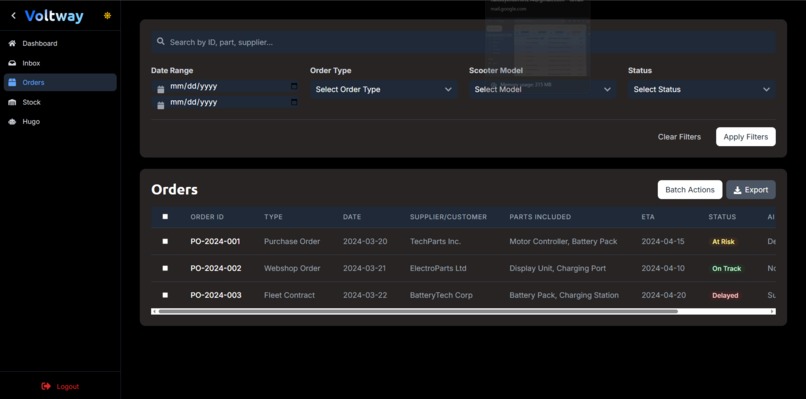Screen dimensions: 806x399
Task: Click supplier TechParts Inc.
Action: click(435, 241)
